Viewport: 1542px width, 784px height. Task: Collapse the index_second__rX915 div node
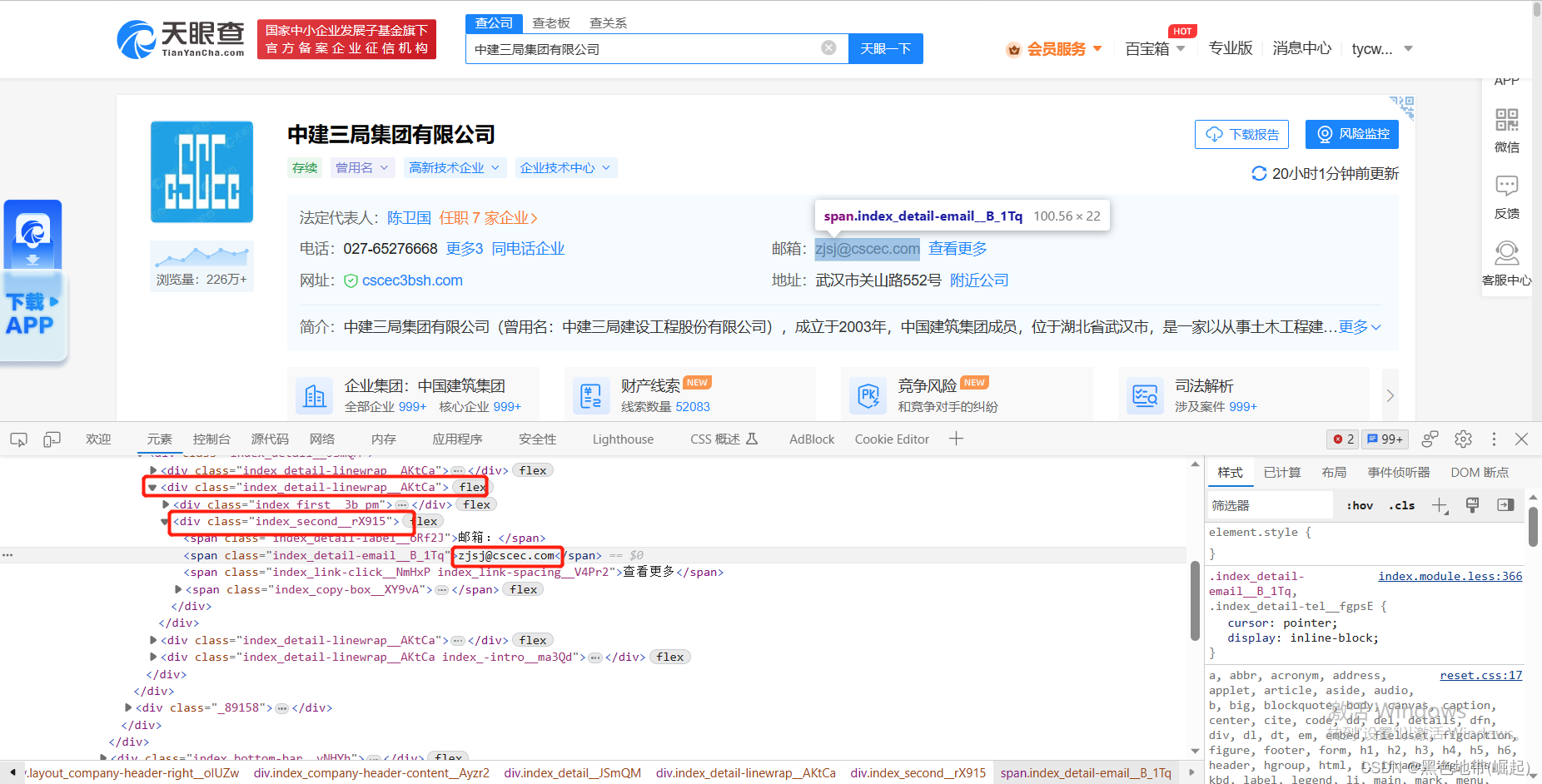click(x=164, y=522)
